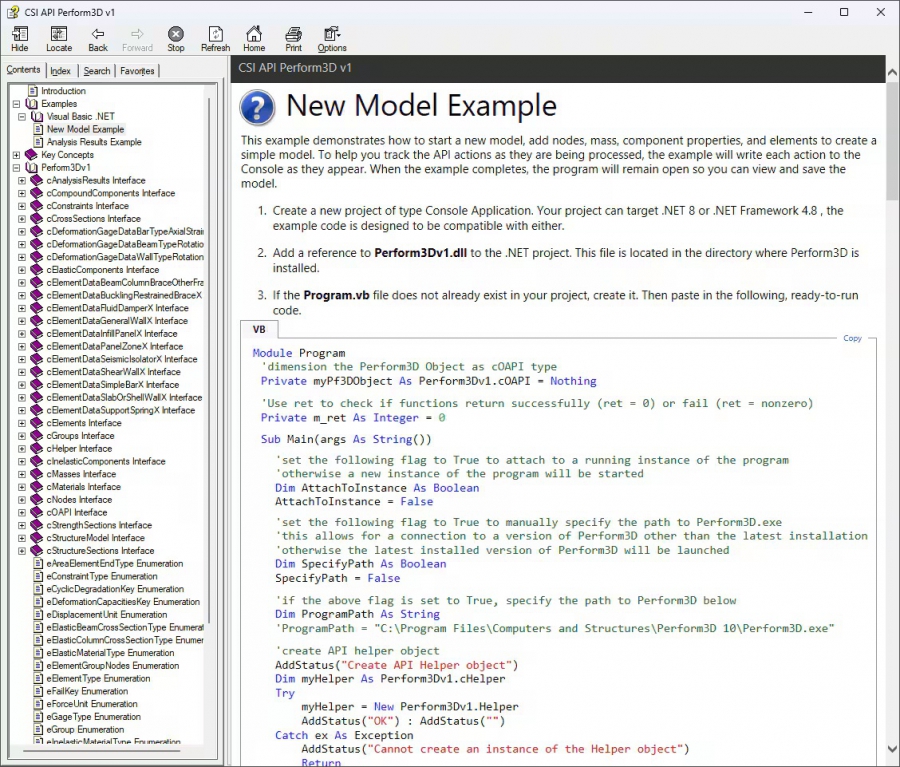900x767 pixels.
Task: Expand the Key Concepts node
Action: [17, 155]
